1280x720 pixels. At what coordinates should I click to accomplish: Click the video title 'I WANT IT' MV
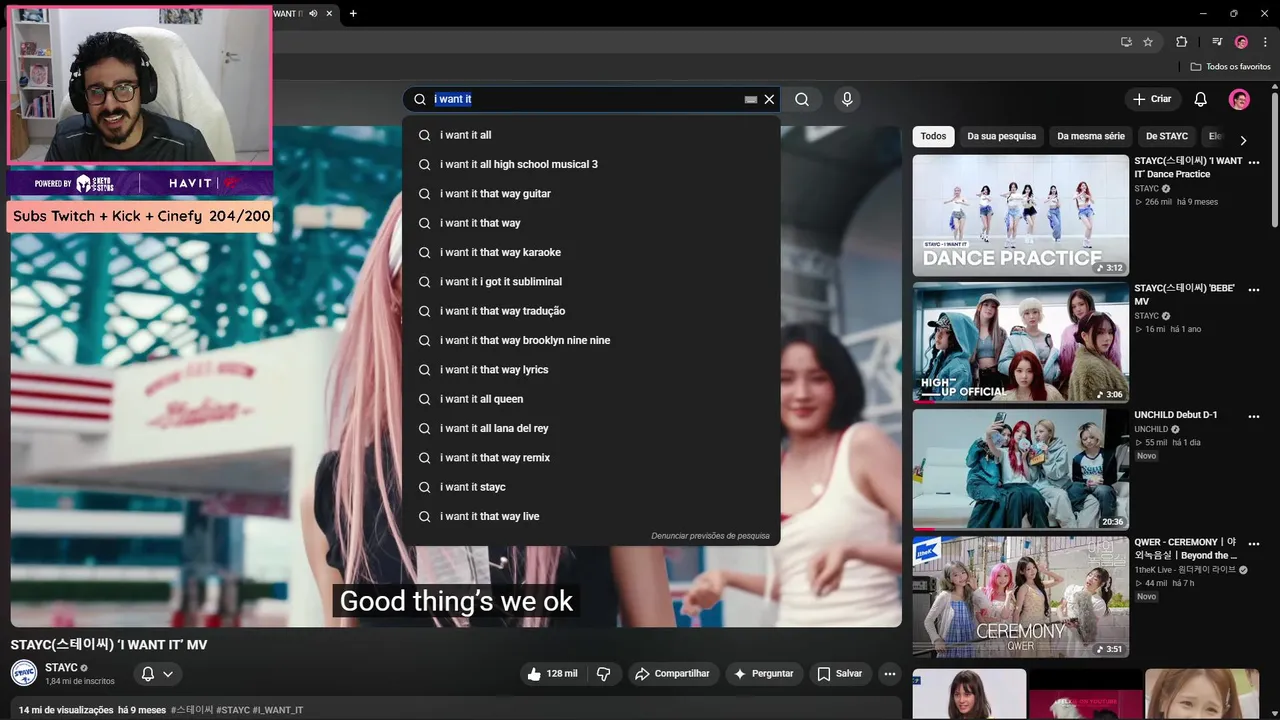click(x=109, y=645)
